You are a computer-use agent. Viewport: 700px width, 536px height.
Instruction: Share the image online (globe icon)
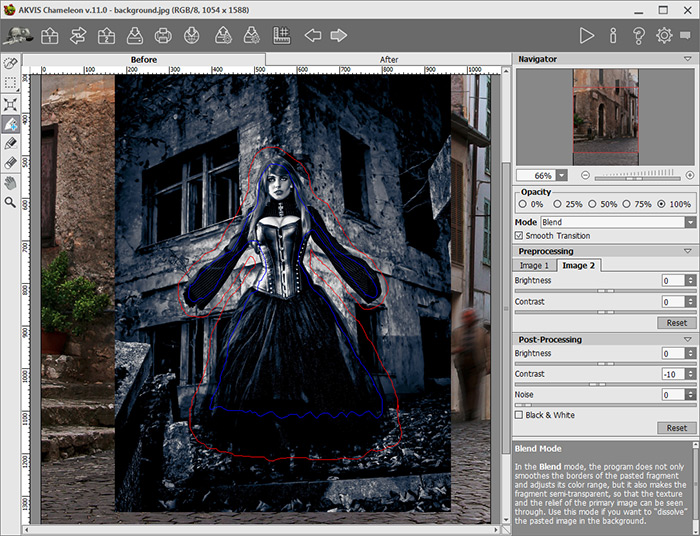pos(192,36)
